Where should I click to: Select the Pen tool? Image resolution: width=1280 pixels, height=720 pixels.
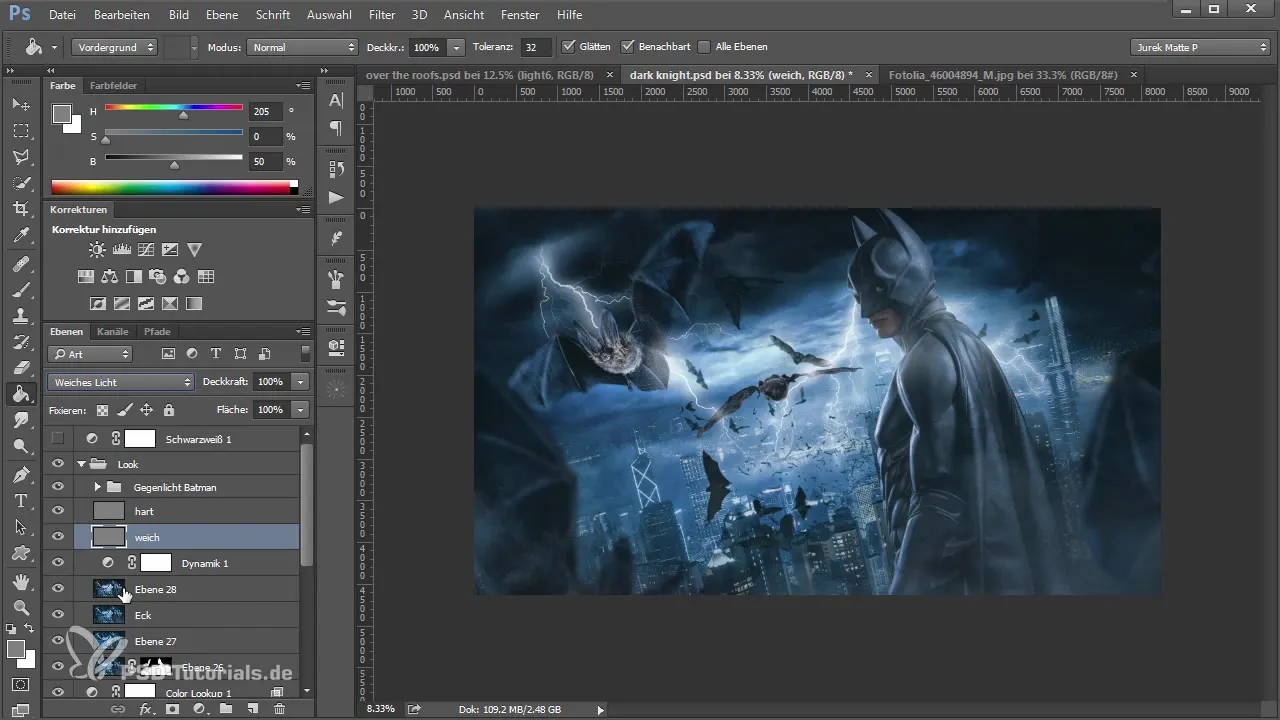coord(20,474)
